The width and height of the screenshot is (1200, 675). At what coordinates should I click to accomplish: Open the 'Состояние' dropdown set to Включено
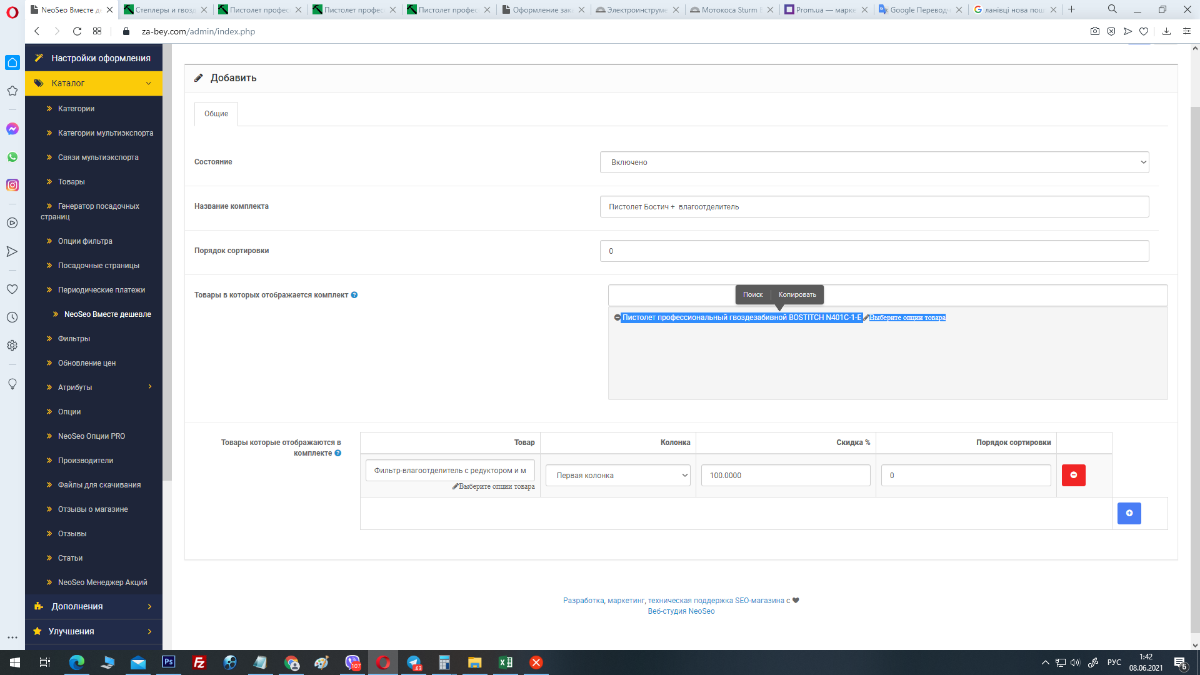click(x=875, y=162)
